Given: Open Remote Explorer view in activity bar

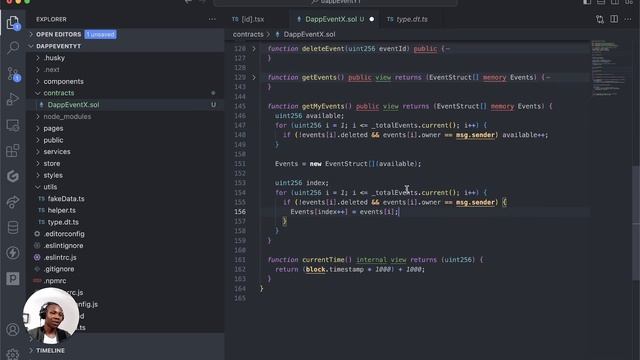Looking at the screenshot, I should click(13, 125).
